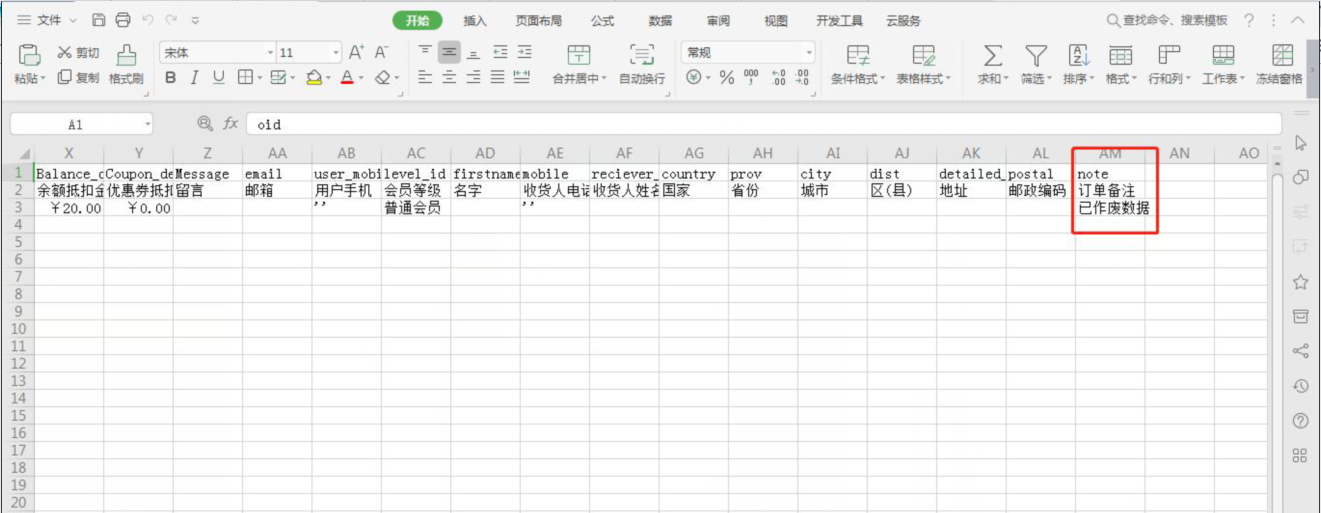Click the increase font size icon

pos(357,52)
